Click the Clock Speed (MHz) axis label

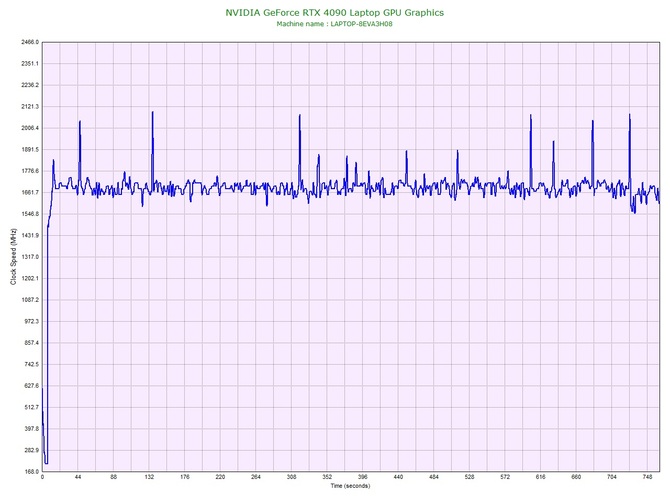[x=13, y=256]
